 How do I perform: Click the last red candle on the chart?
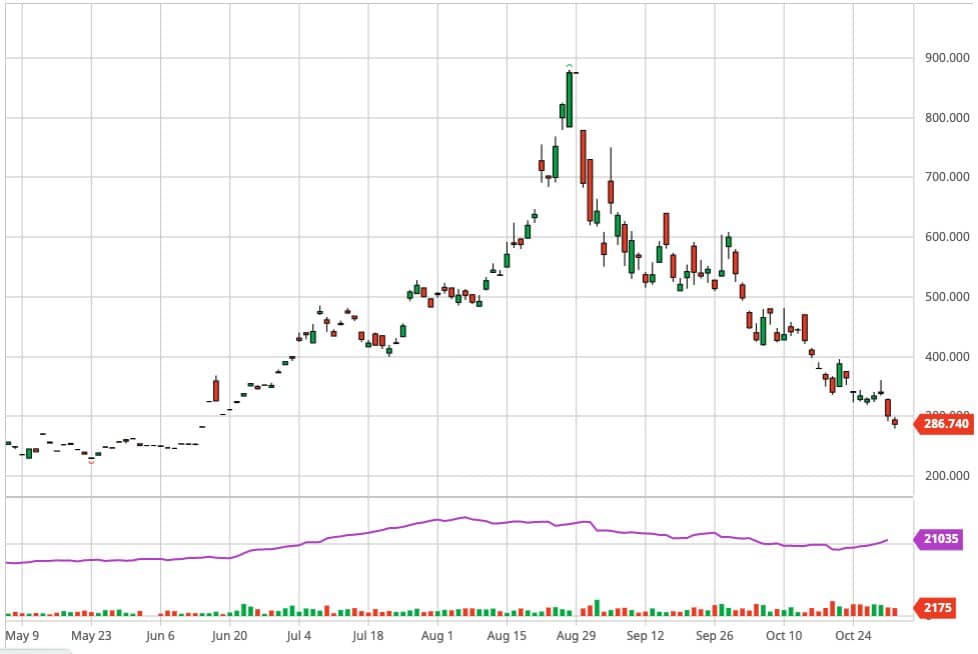pos(895,422)
